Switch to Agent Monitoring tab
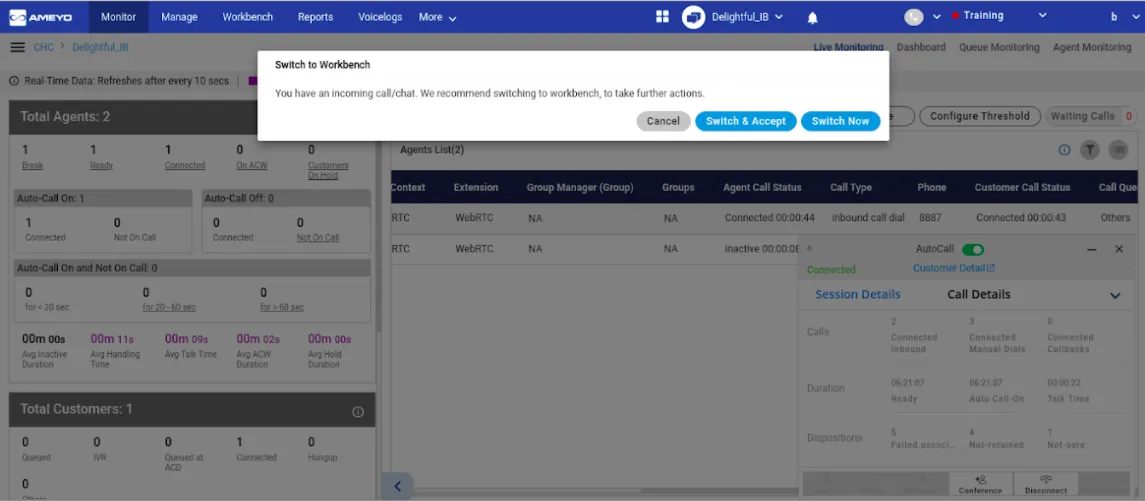The image size is (1145, 501). click(1092, 47)
